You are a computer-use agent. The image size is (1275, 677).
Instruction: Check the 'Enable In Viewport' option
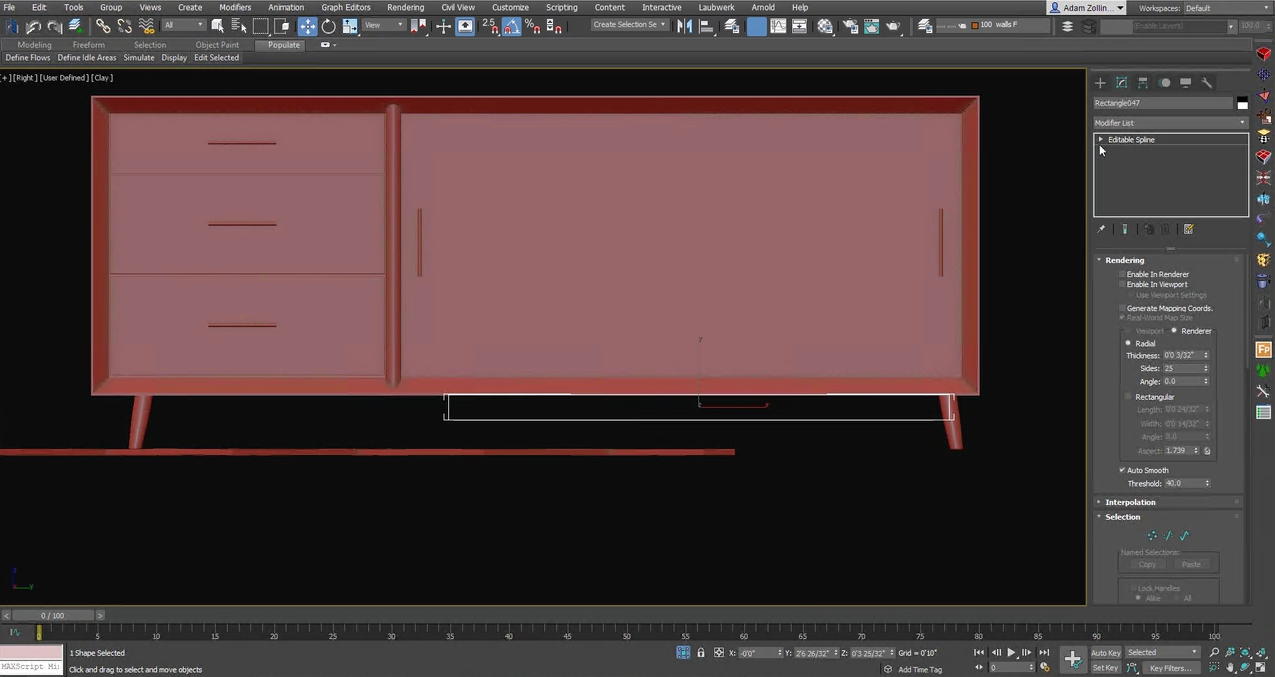1123,284
